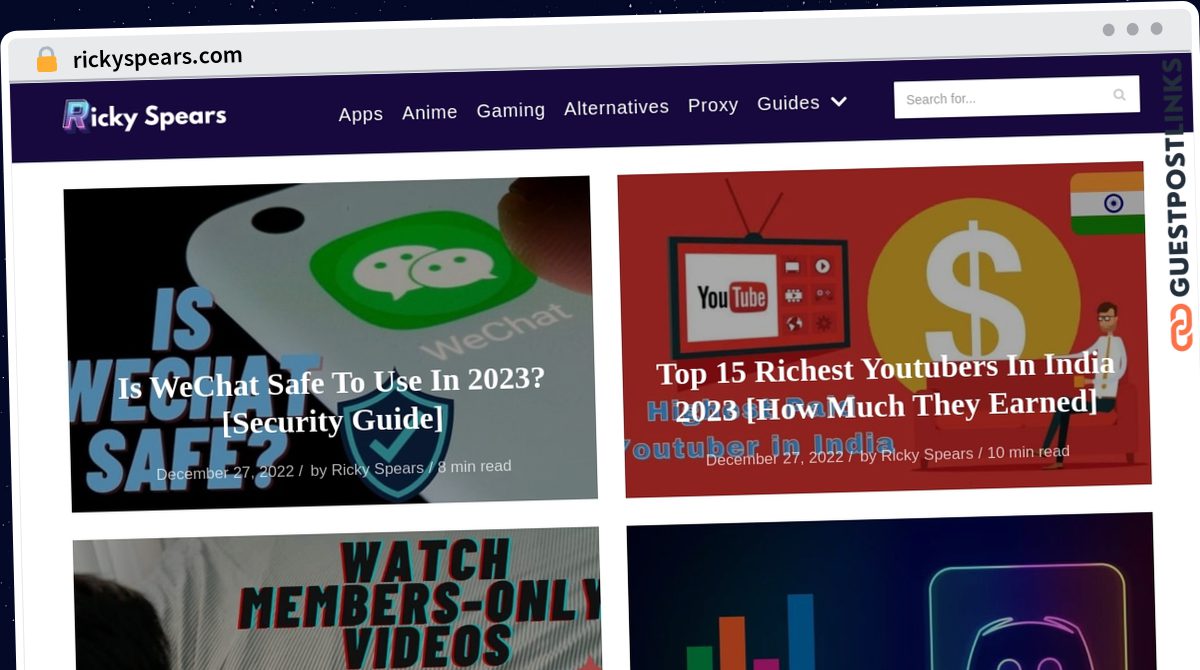Open the neon Discord logo thumbnail
This screenshot has height=670, width=1200.
coord(890,591)
